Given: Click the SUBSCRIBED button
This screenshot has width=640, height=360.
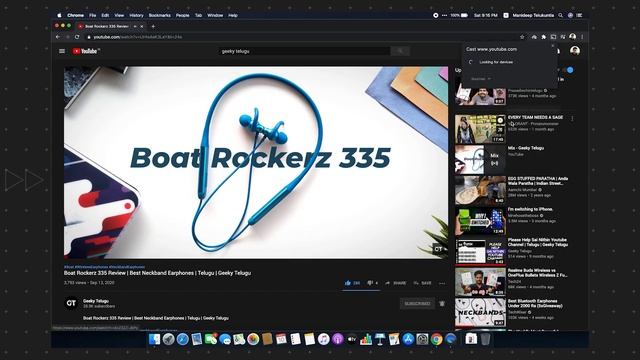Looking at the screenshot, I should click(417, 304).
